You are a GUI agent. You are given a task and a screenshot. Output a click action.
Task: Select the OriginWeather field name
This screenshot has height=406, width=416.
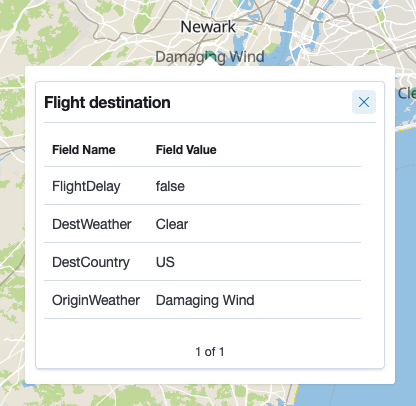coord(96,300)
